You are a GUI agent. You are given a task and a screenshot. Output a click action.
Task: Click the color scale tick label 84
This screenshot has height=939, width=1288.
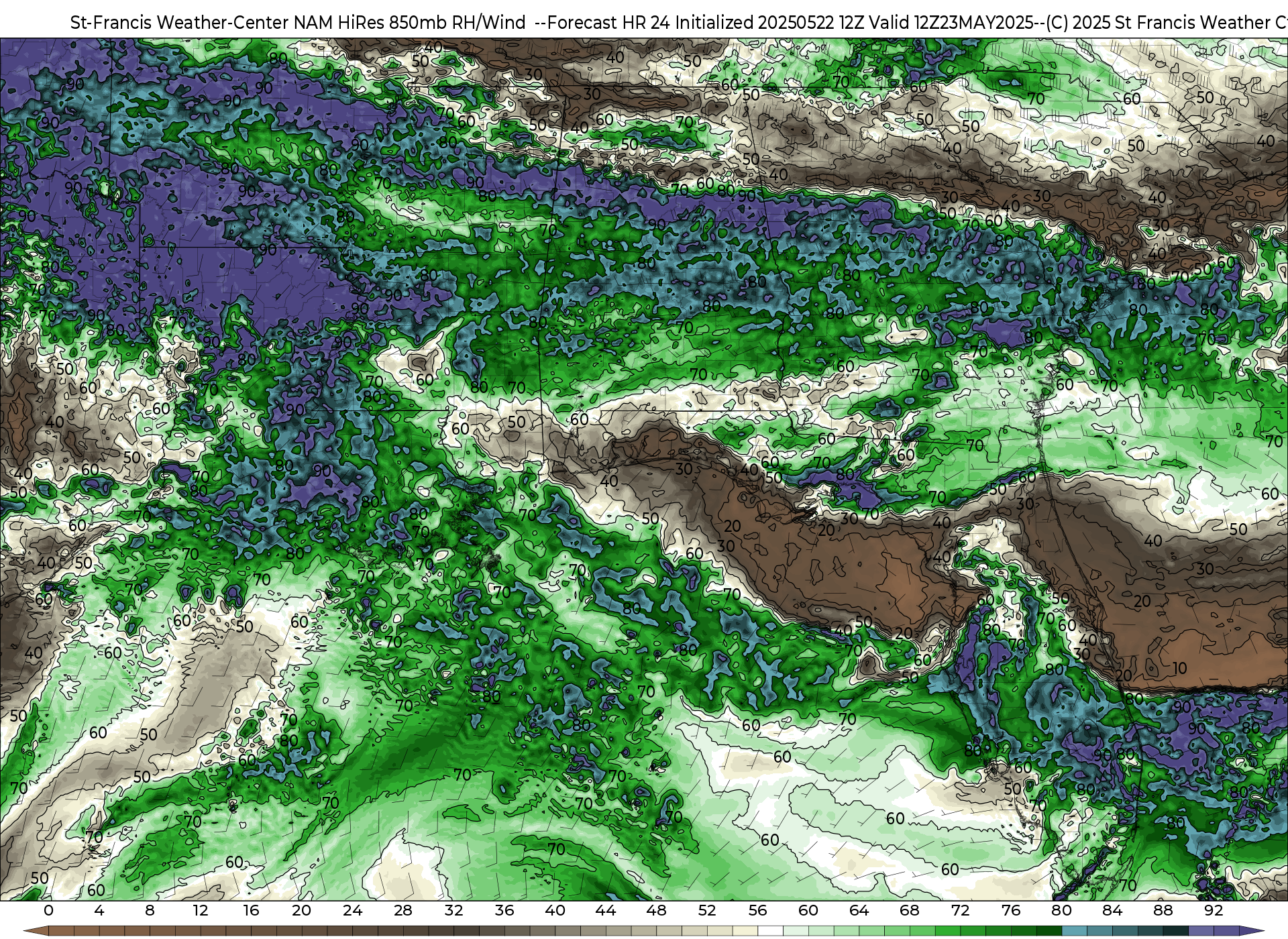click(x=1112, y=910)
